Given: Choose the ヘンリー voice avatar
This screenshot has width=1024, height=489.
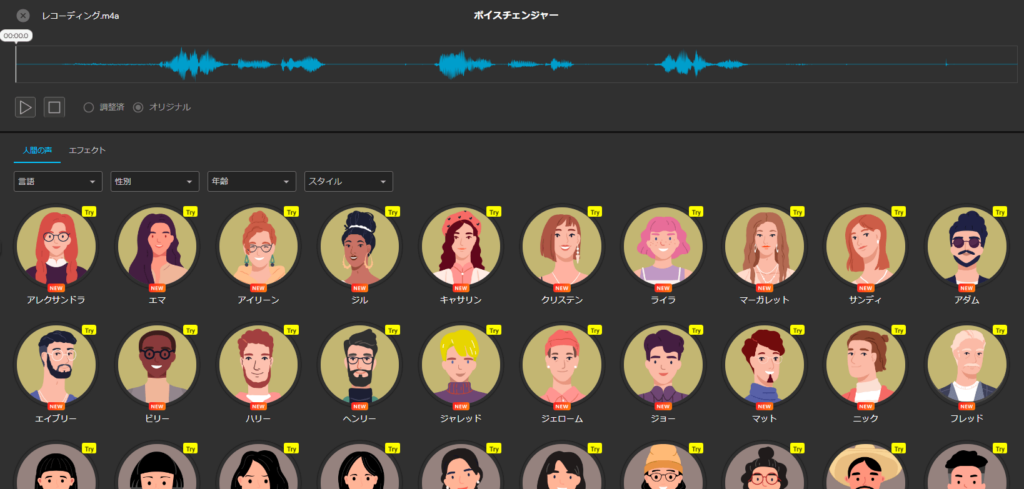Looking at the screenshot, I should [359, 366].
